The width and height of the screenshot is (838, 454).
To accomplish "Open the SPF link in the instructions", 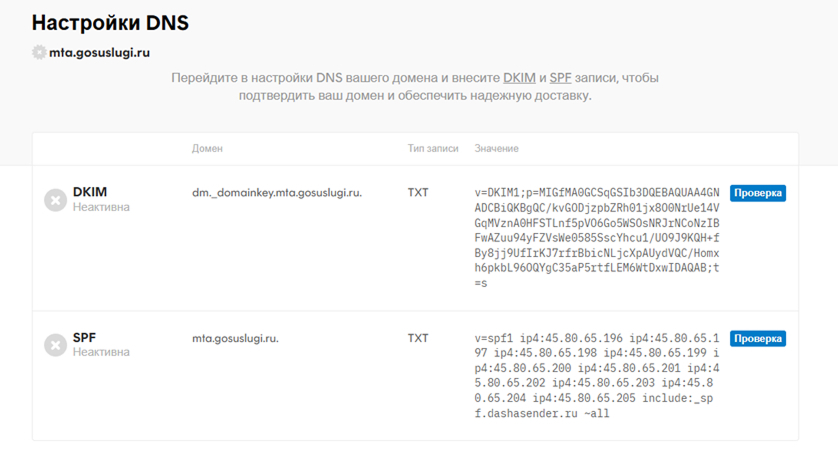I will 560,78.
